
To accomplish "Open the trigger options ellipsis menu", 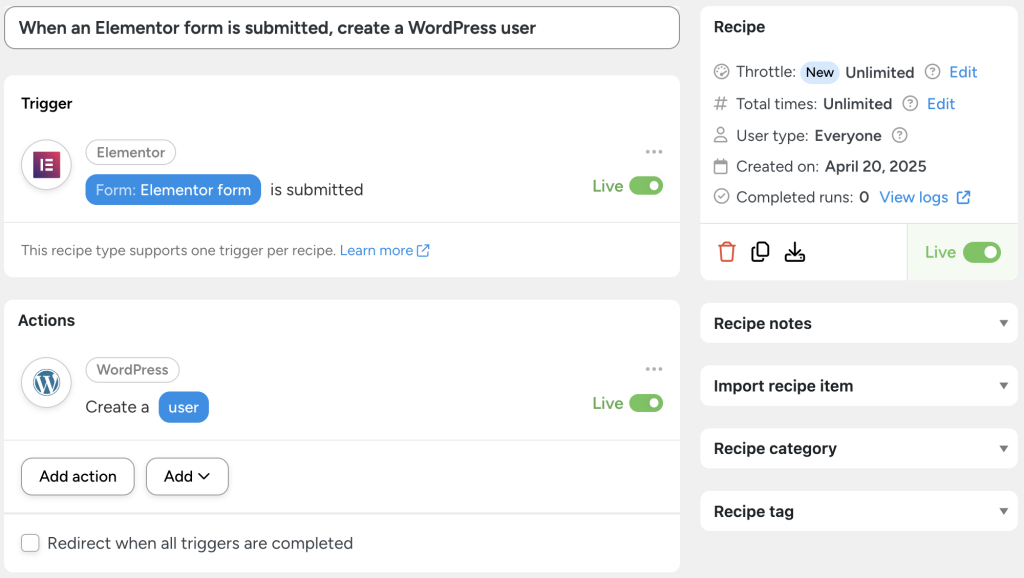I will (654, 152).
